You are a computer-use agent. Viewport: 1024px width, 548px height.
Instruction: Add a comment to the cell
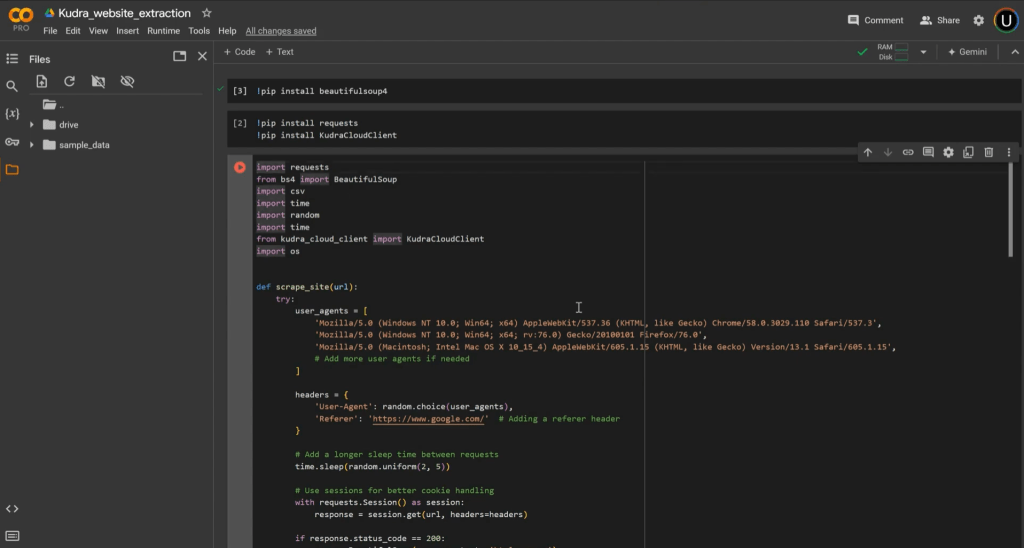tap(928, 152)
